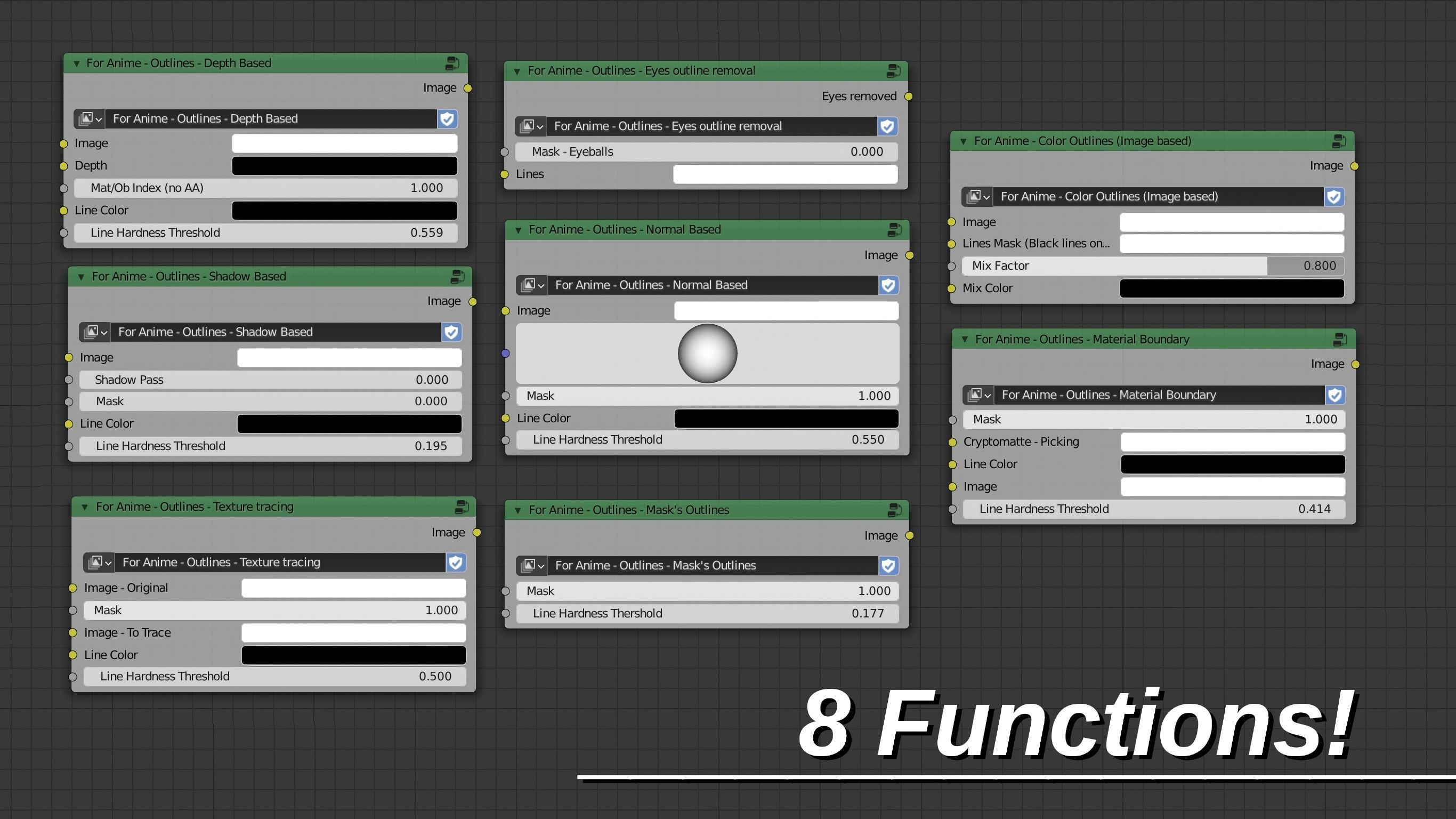Toggle fake user shield on Mask's Outlines node
1456x819 pixels.
[888, 566]
